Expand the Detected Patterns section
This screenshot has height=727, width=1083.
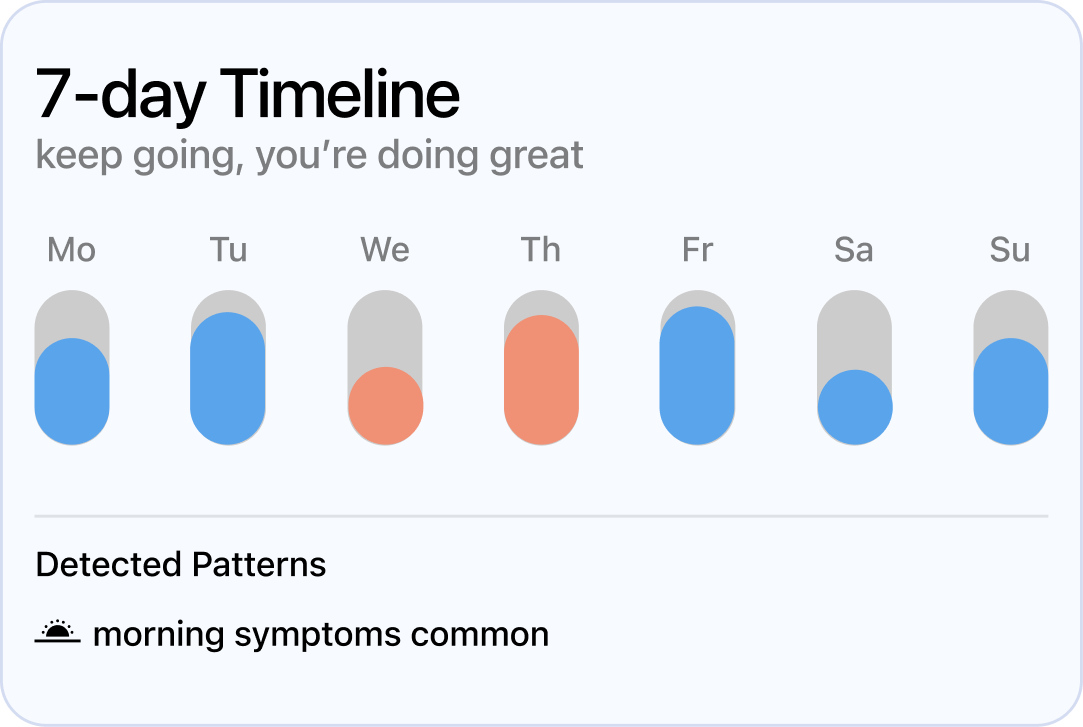tap(180, 564)
